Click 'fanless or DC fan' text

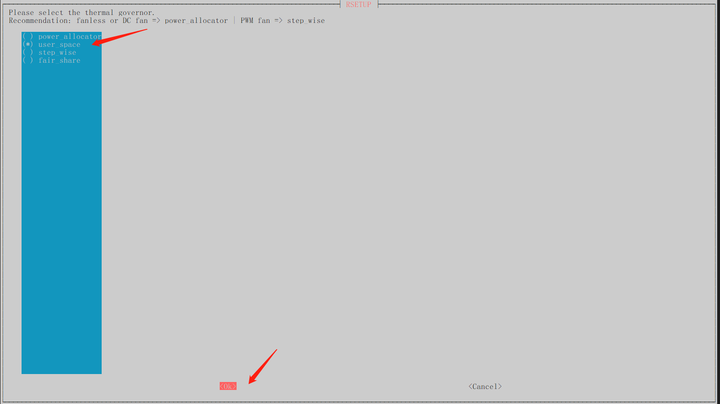tap(112, 21)
